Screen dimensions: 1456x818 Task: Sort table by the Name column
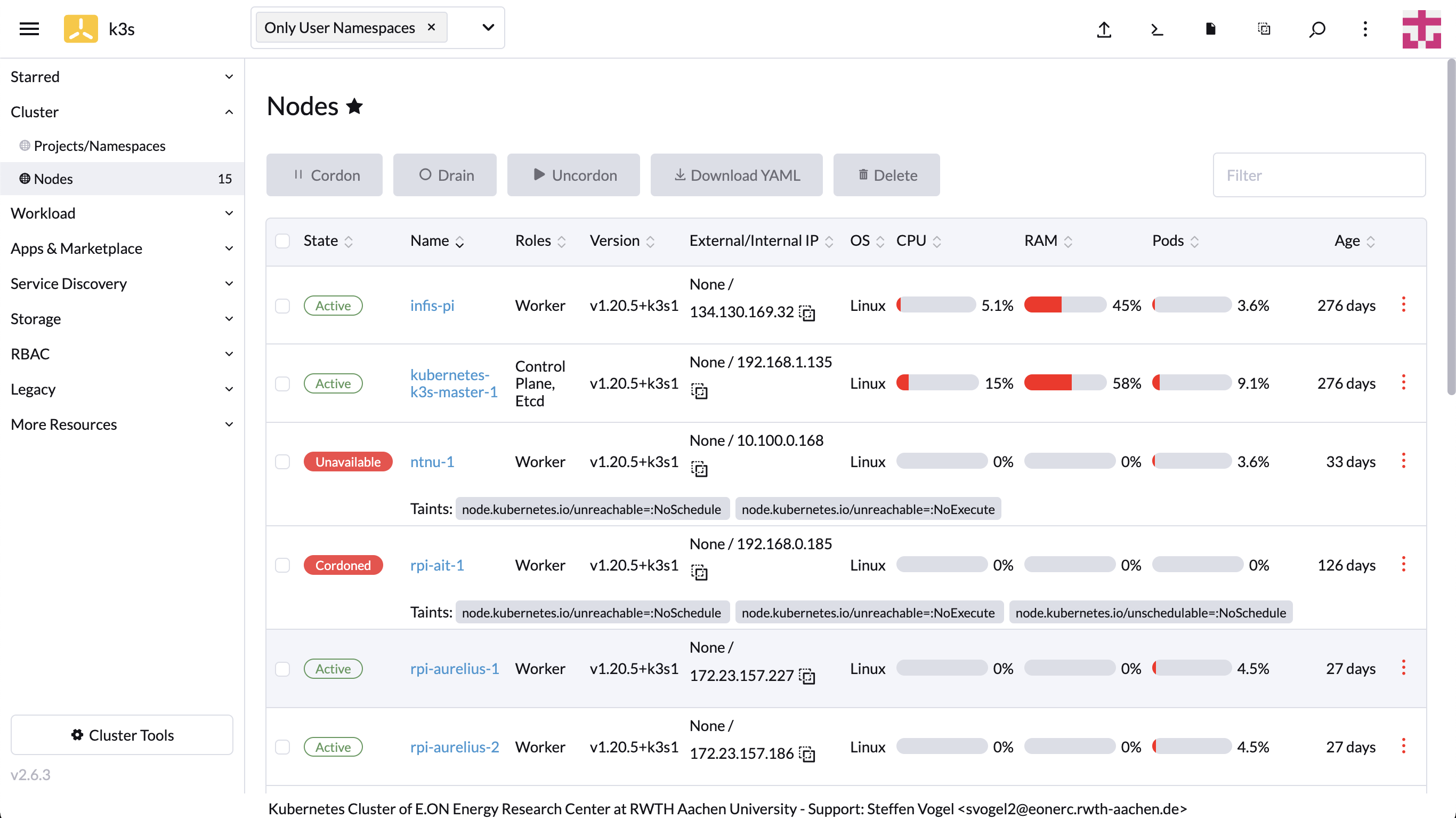437,241
